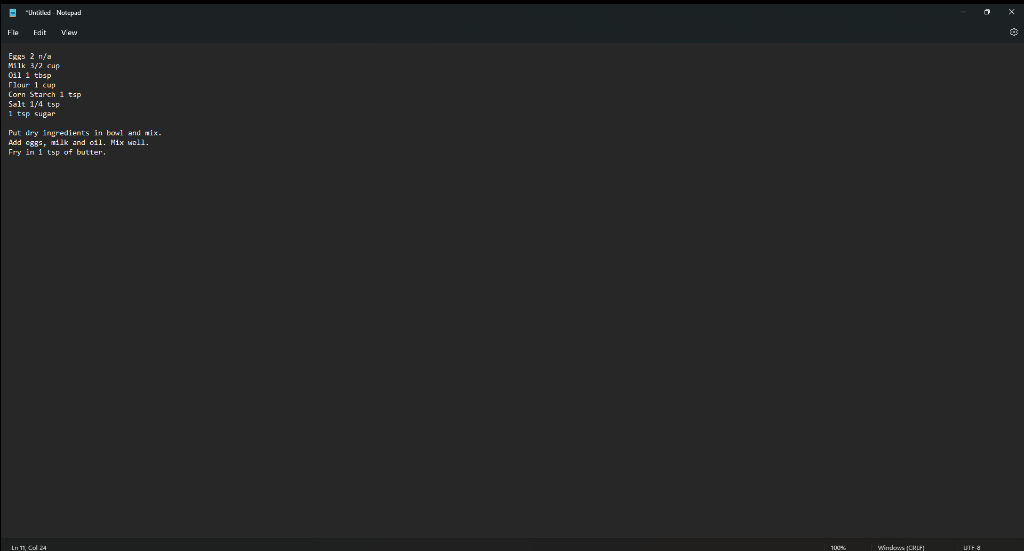Open the View menu
This screenshot has width=1024, height=551.
tap(69, 32)
